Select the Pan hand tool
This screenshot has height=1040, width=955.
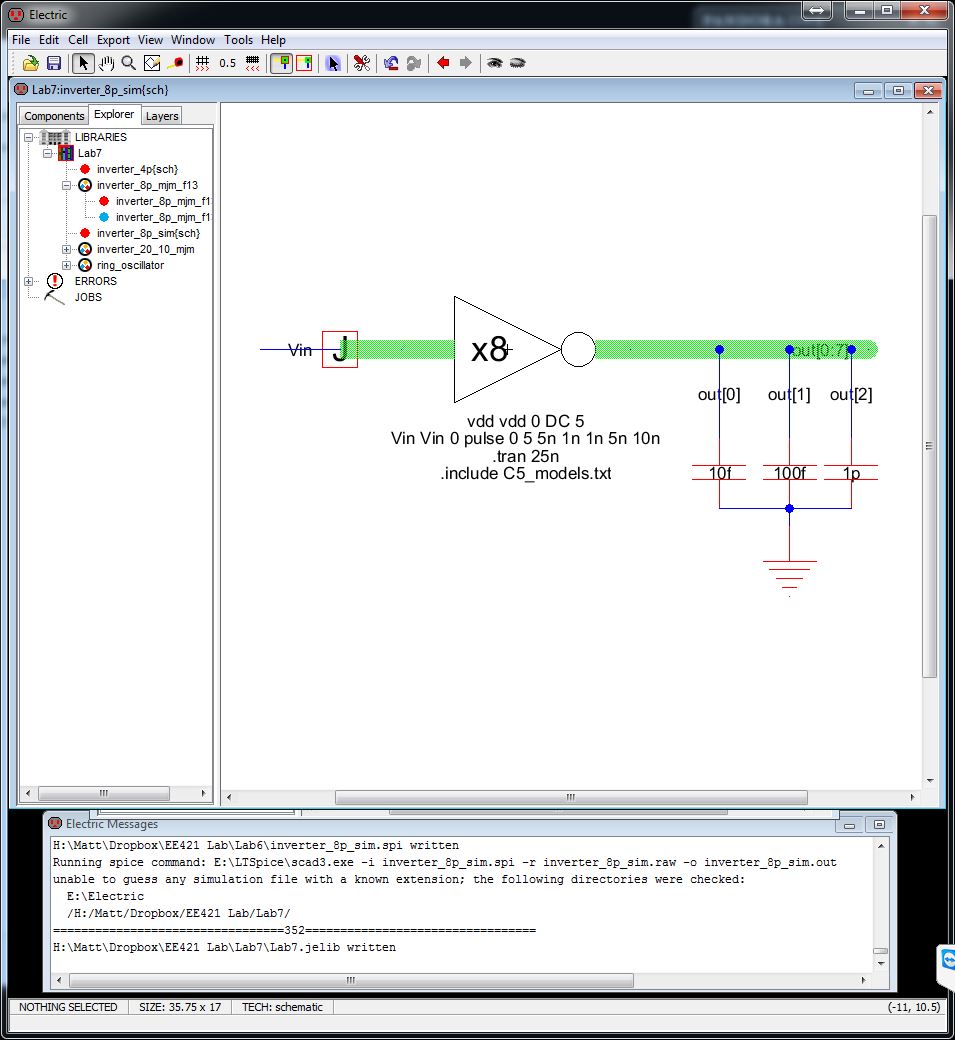pos(106,63)
